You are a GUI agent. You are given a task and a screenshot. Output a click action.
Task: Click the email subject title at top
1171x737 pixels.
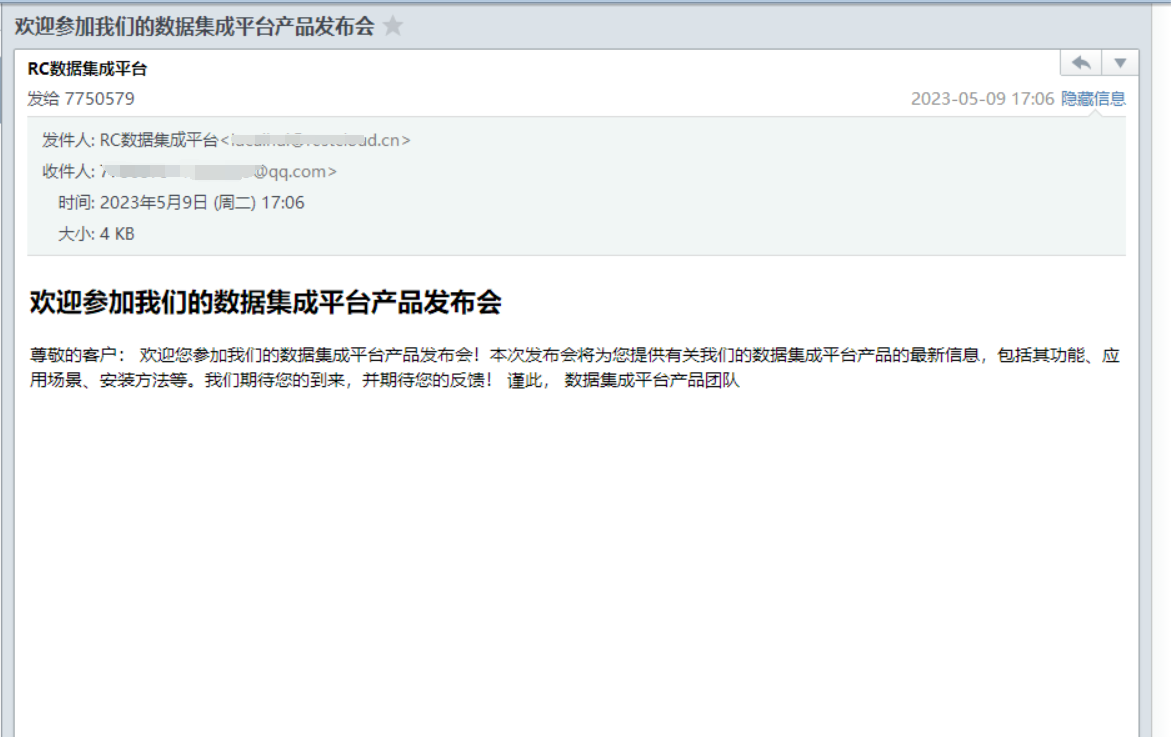coord(194,27)
